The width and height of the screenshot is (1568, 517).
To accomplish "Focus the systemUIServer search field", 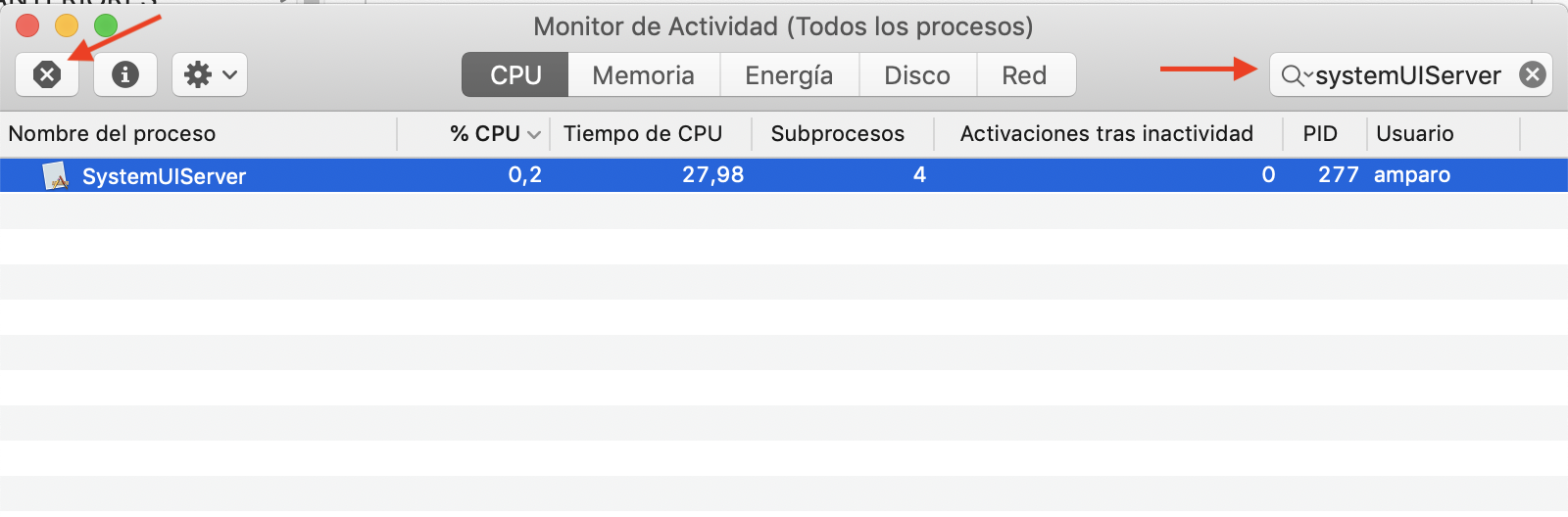I will (1407, 75).
